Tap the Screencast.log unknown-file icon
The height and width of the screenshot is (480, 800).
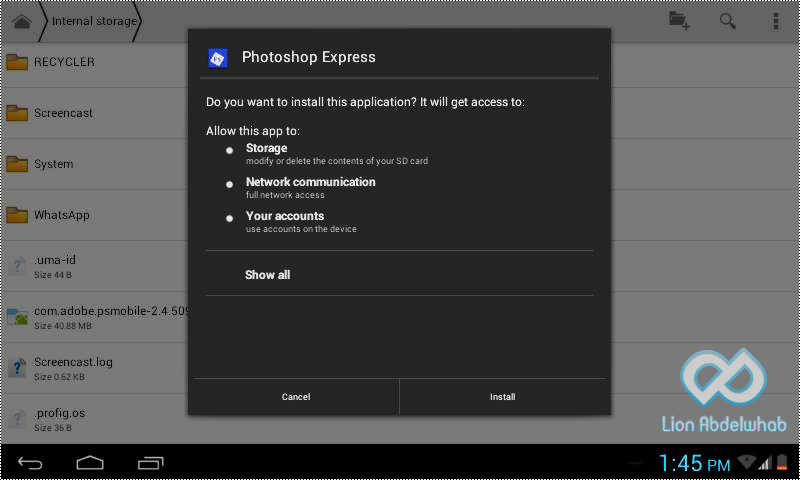(x=17, y=368)
